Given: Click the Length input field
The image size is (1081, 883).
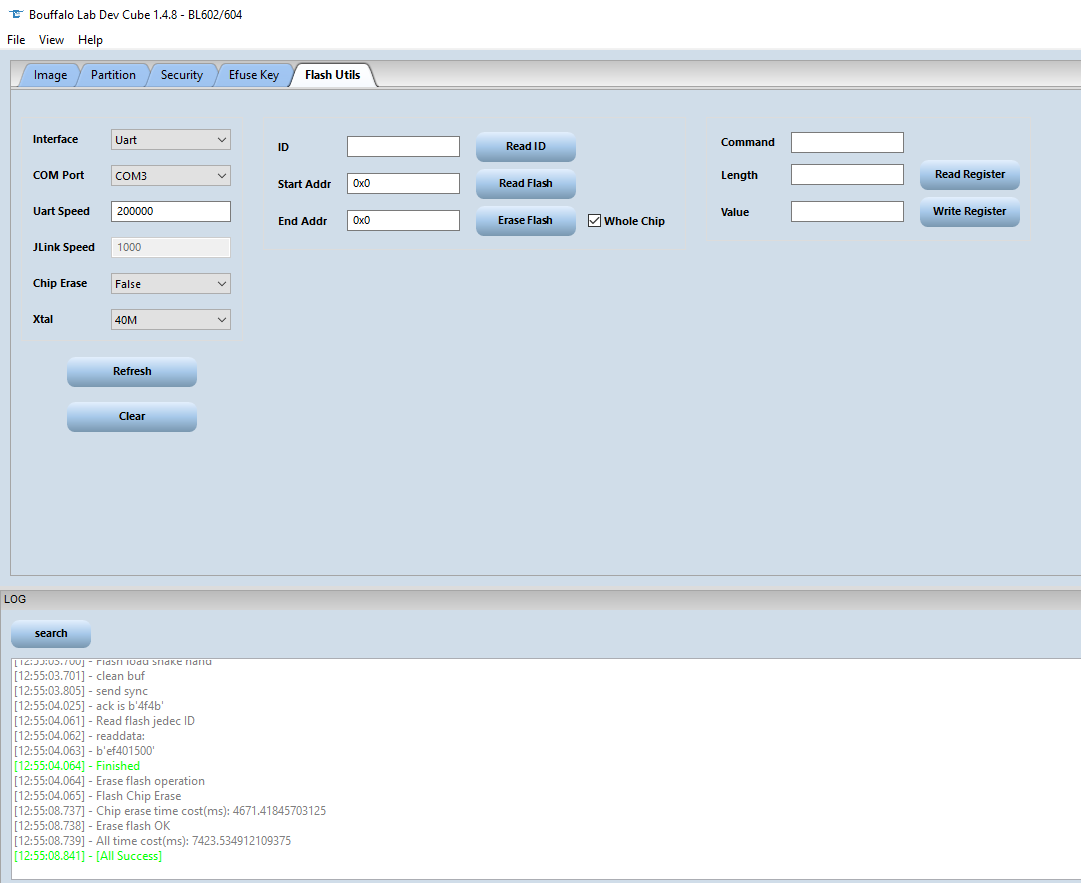Looking at the screenshot, I should pos(847,174).
